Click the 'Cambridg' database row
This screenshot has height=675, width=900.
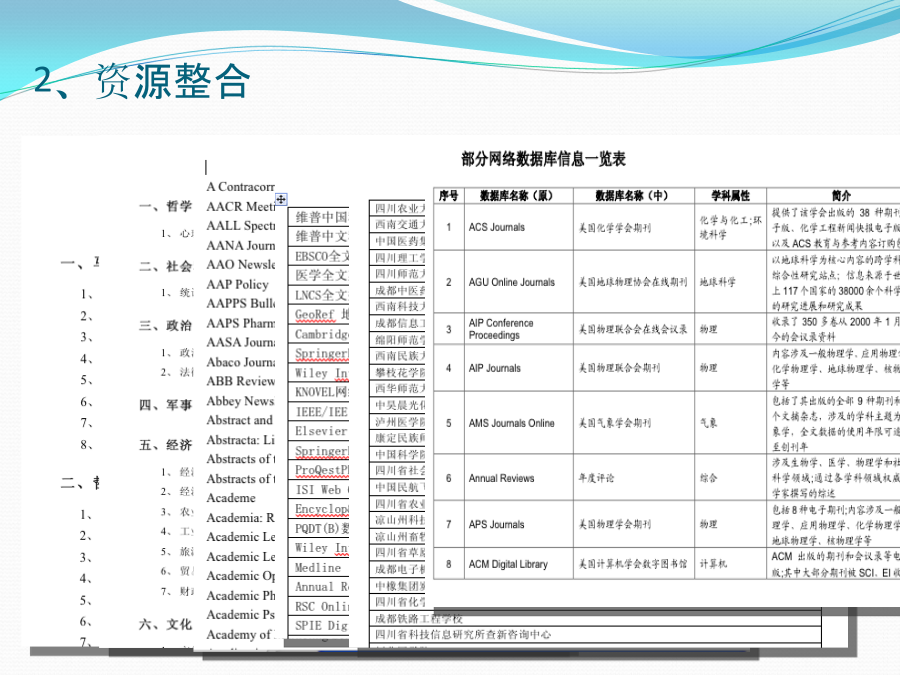(x=319, y=334)
